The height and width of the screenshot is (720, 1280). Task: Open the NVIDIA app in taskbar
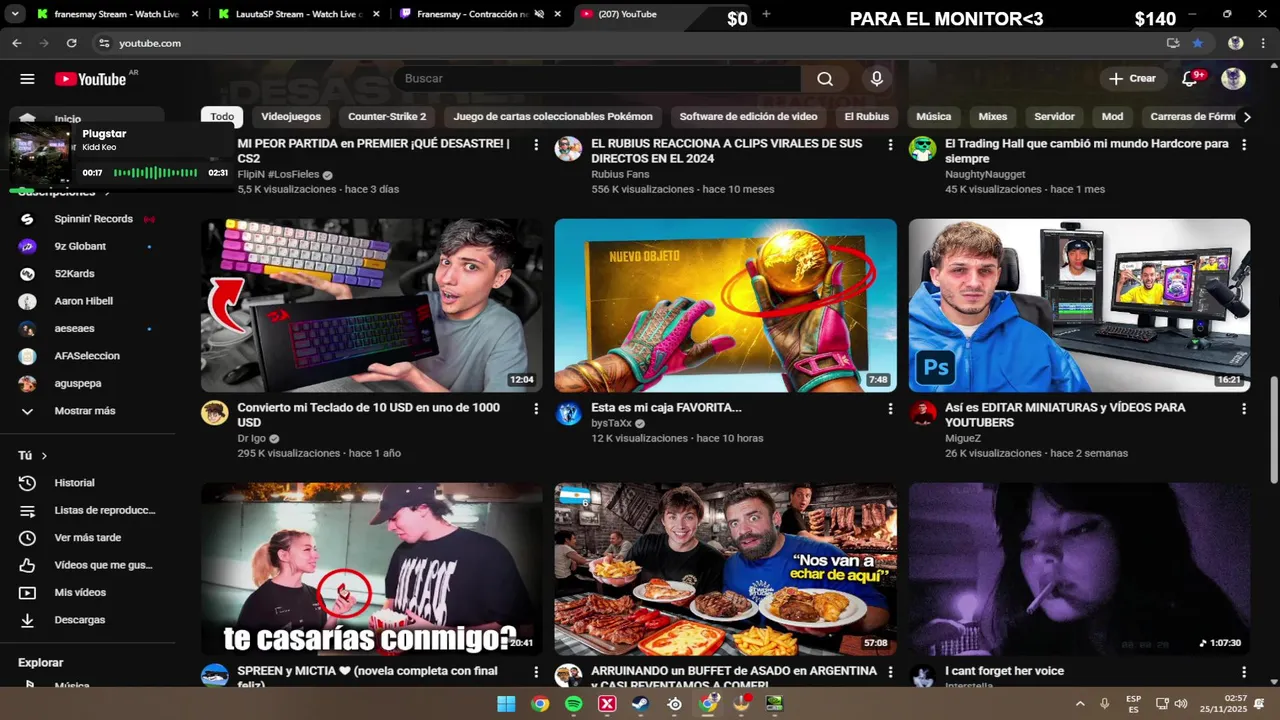coord(775,704)
